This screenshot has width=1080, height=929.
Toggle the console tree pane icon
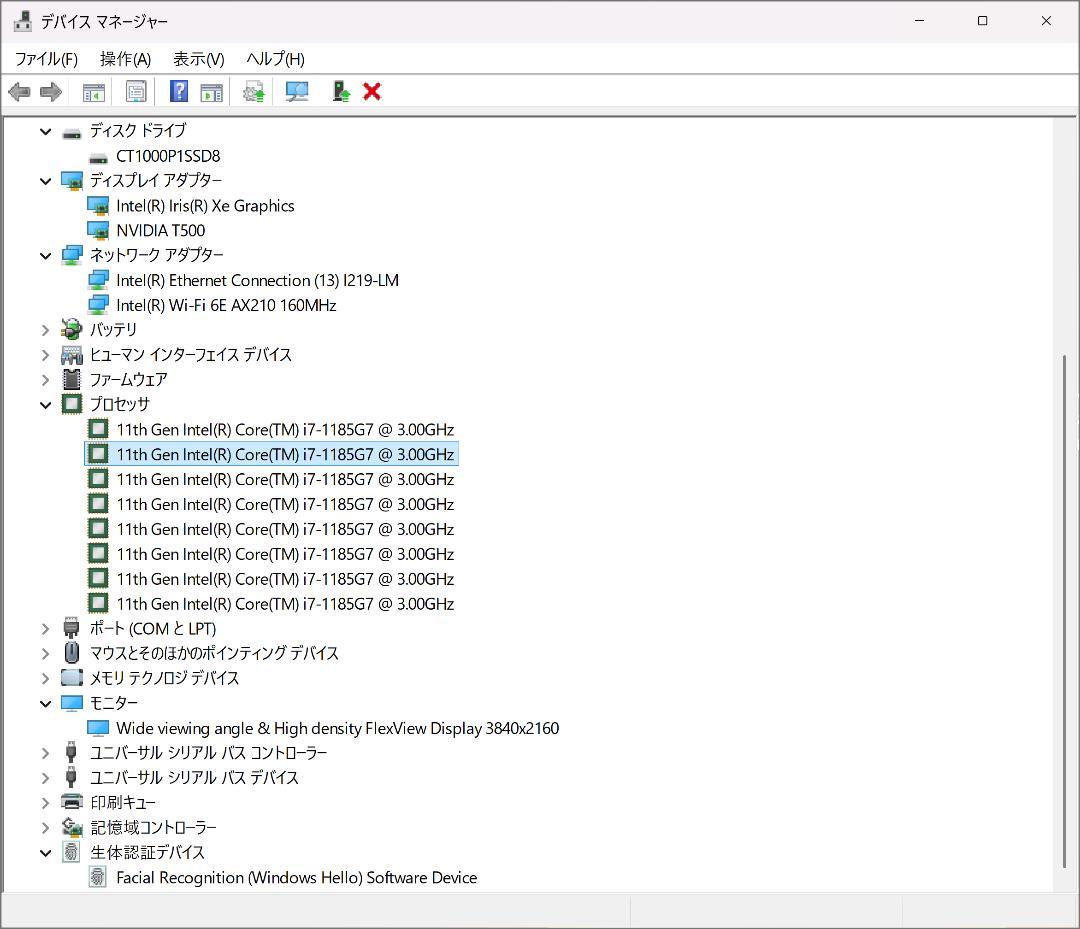(94, 91)
